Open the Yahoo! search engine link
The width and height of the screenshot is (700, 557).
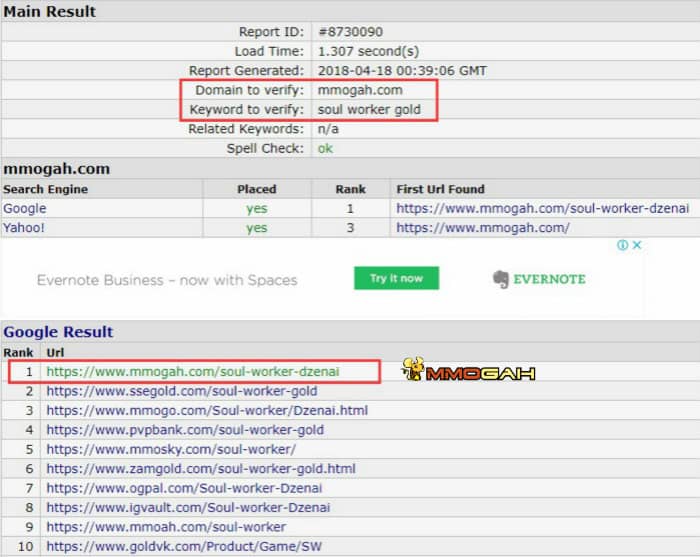24,228
